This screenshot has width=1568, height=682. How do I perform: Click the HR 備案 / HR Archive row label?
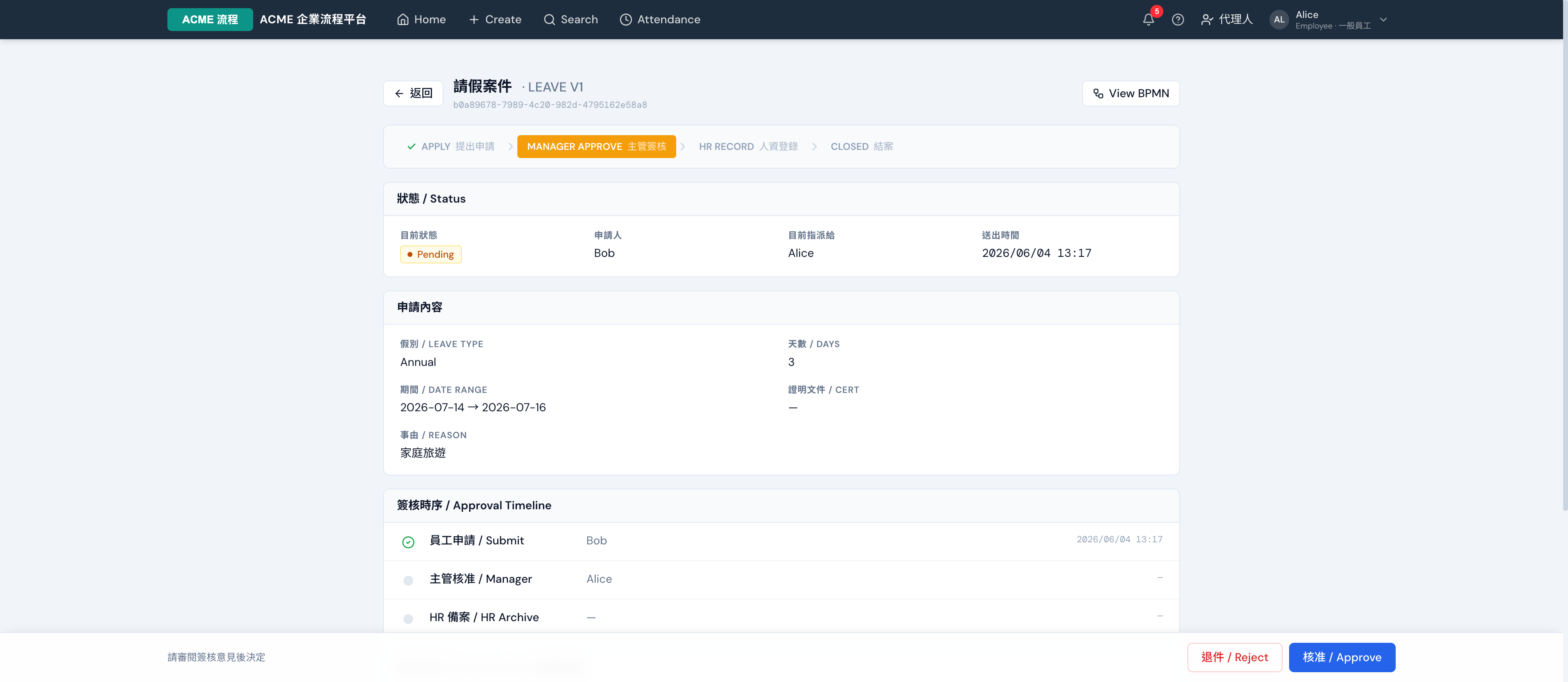[484, 617]
